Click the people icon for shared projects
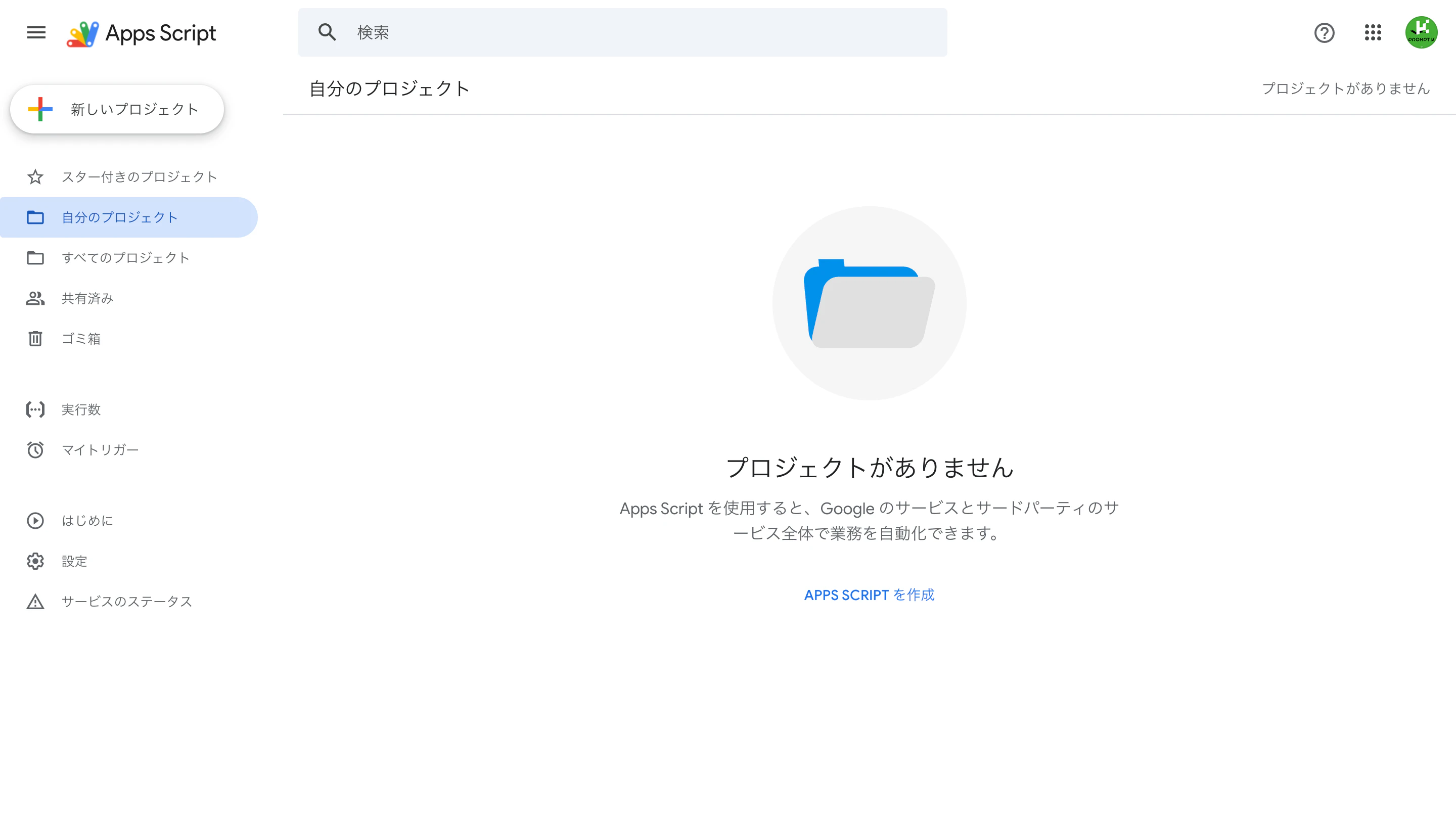The width and height of the screenshot is (1456, 822). (35, 298)
